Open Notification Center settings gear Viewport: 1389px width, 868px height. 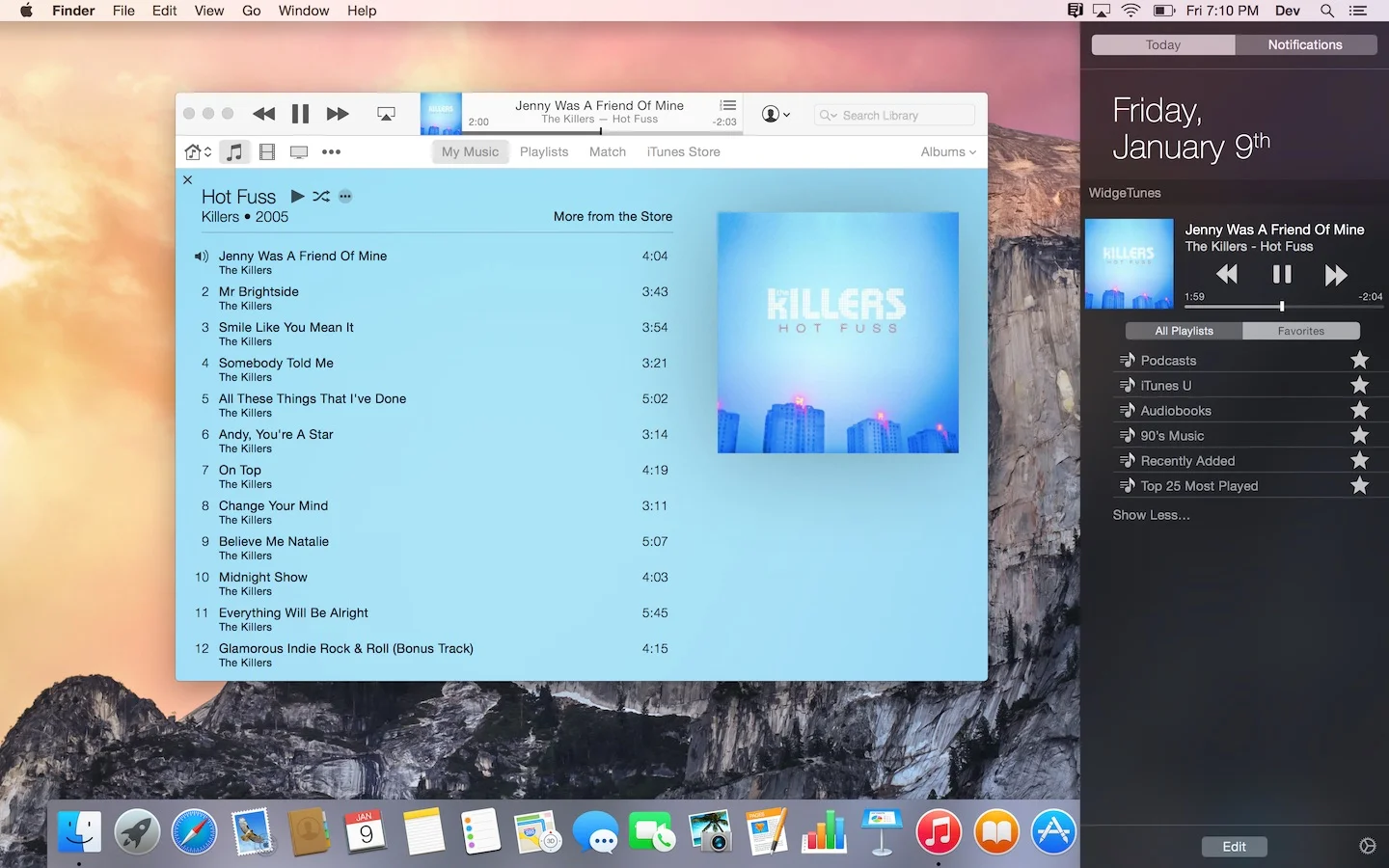pyautogui.click(x=1368, y=846)
